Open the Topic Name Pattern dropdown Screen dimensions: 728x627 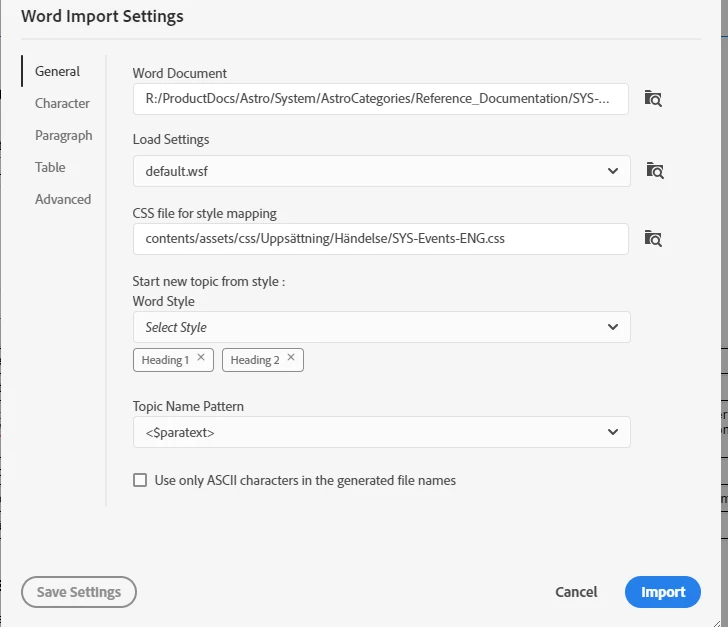[613, 432]
